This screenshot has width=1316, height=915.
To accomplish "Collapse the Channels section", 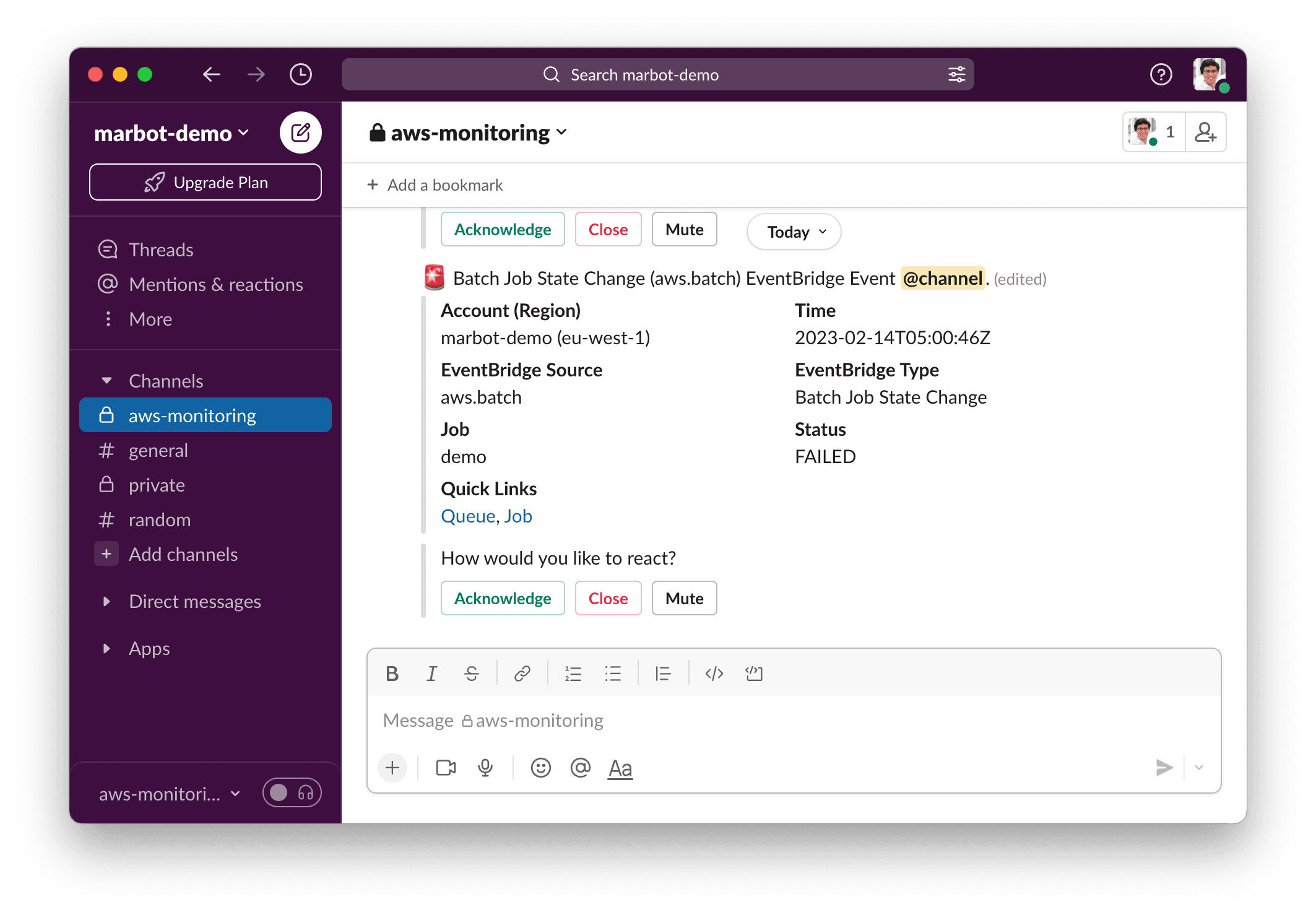I will pos(107,380).
